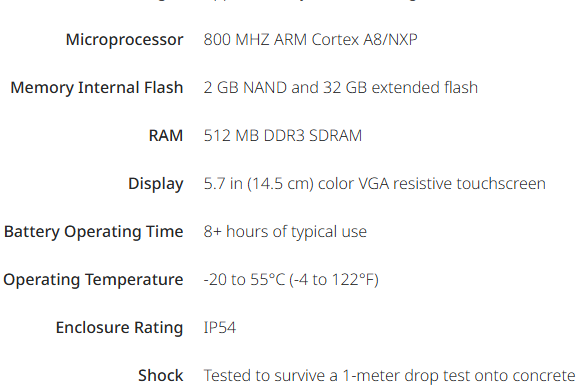579x392 pixels.
Task: Click the Microprocessor label
Action: (124, 39)
